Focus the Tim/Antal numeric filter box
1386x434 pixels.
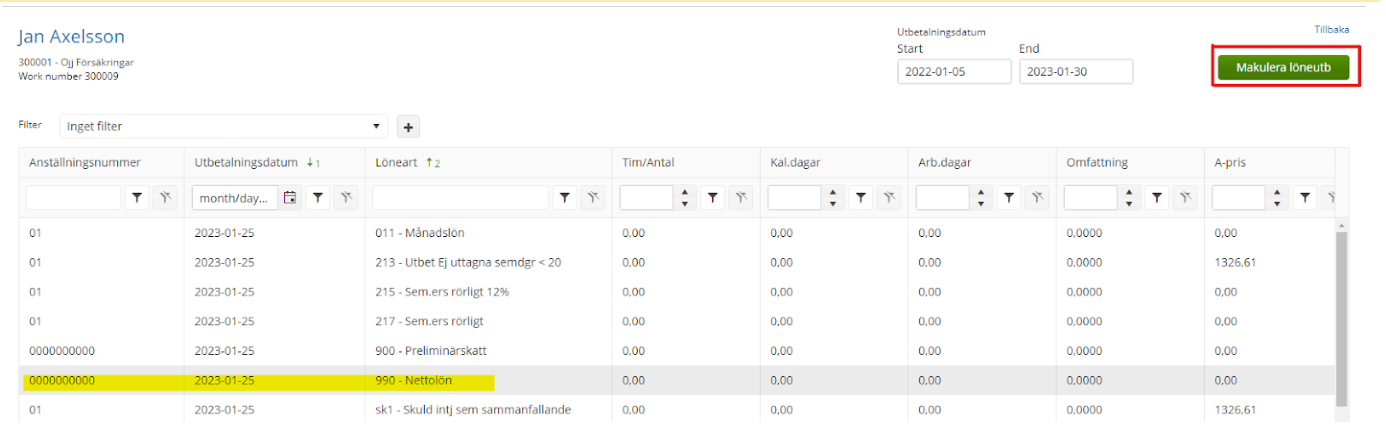pos(647,198)
